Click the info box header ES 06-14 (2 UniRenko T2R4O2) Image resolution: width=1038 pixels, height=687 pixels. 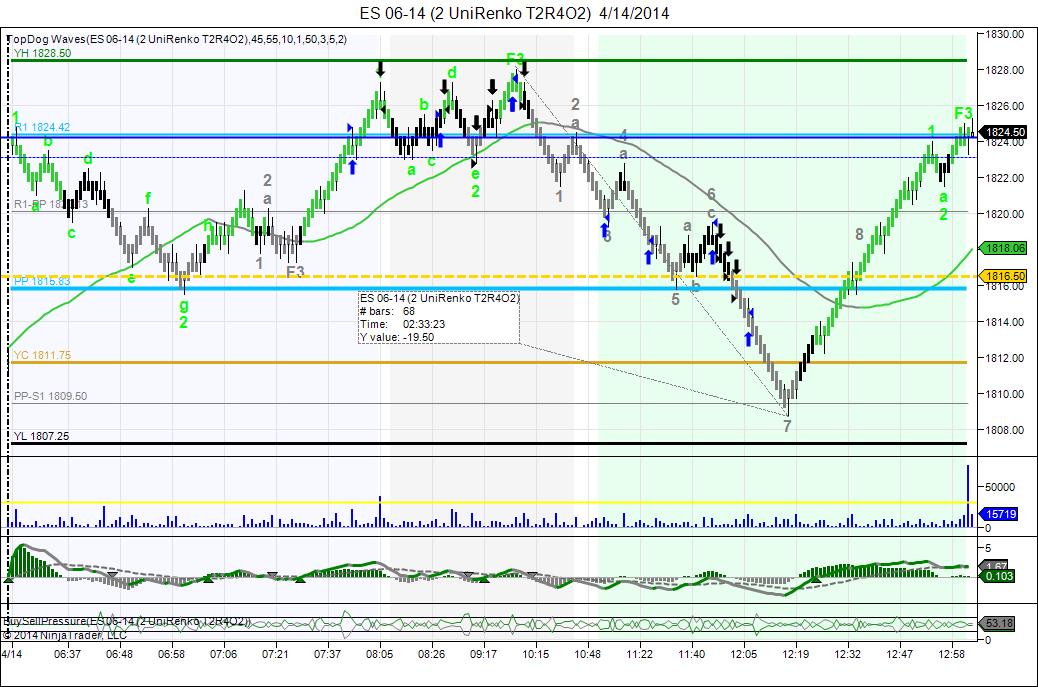[x=440, y=298]
